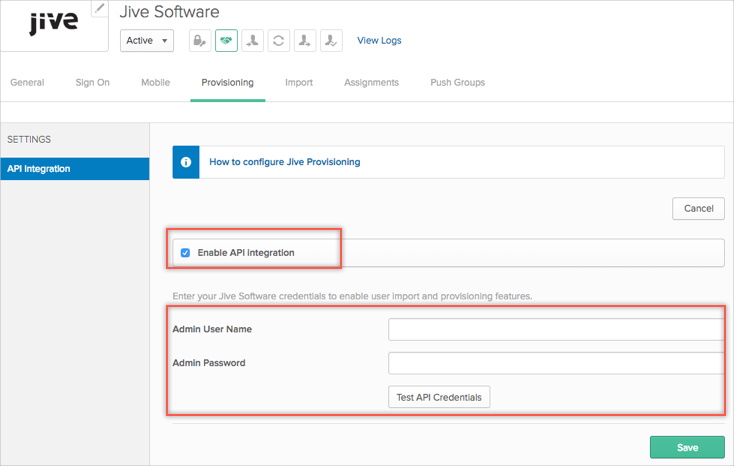
Task: Cancel the API integration edits
Action: [x=698, y=208]
